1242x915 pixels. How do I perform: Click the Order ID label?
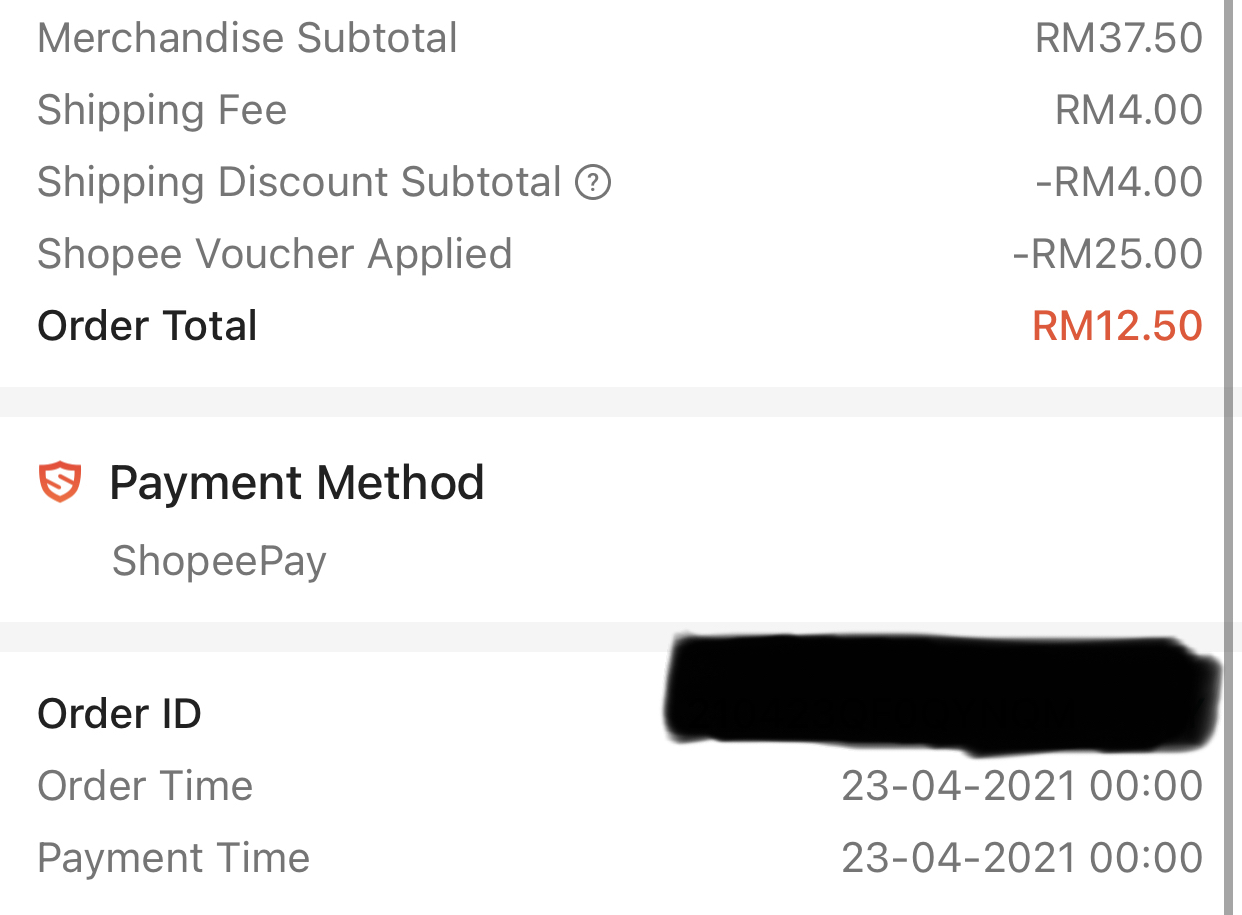[119, 714]
